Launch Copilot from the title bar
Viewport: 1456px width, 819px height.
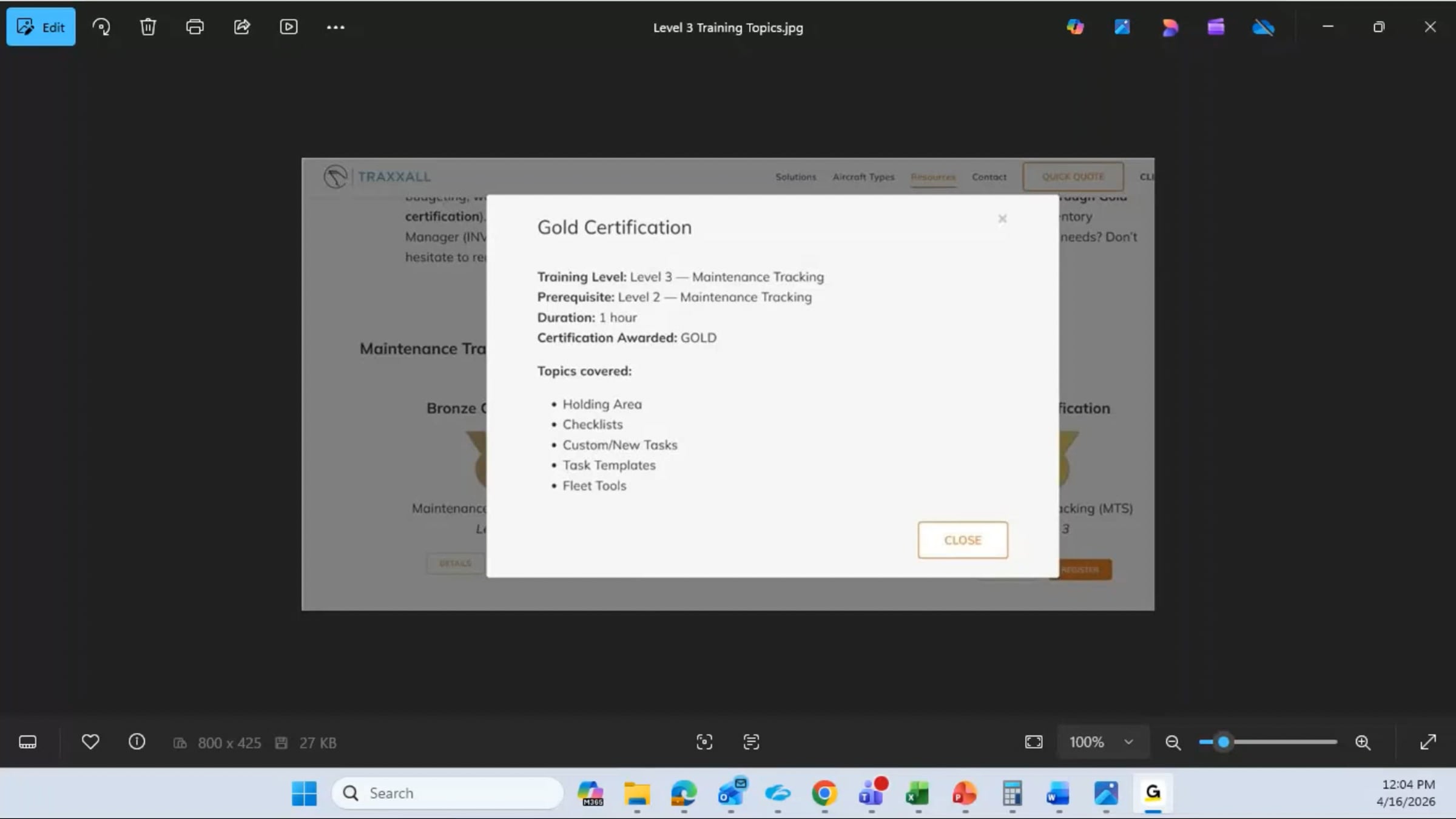pyautogui.click(x=1075, y=27)
